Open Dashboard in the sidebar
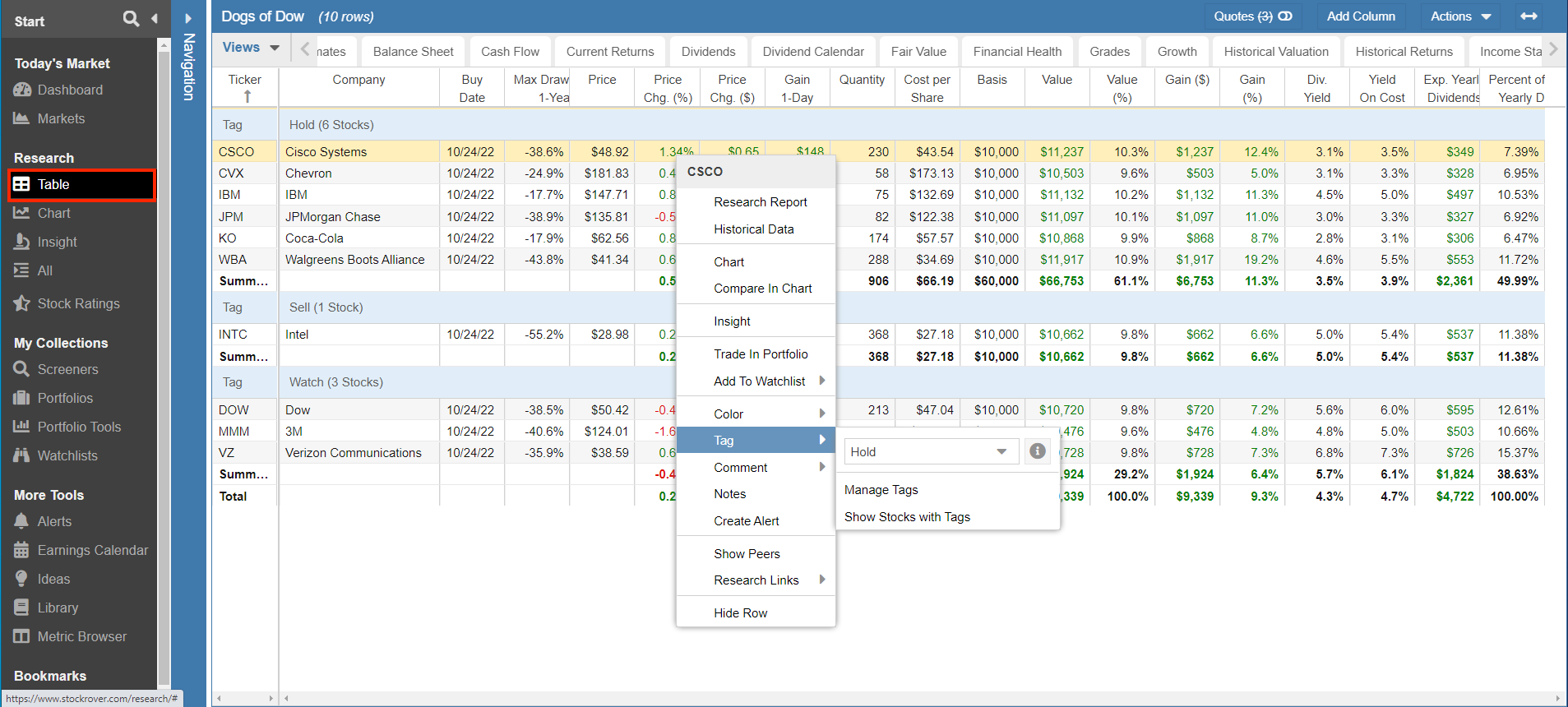Viewport: 1568px width, 707px height. [70, 90]
